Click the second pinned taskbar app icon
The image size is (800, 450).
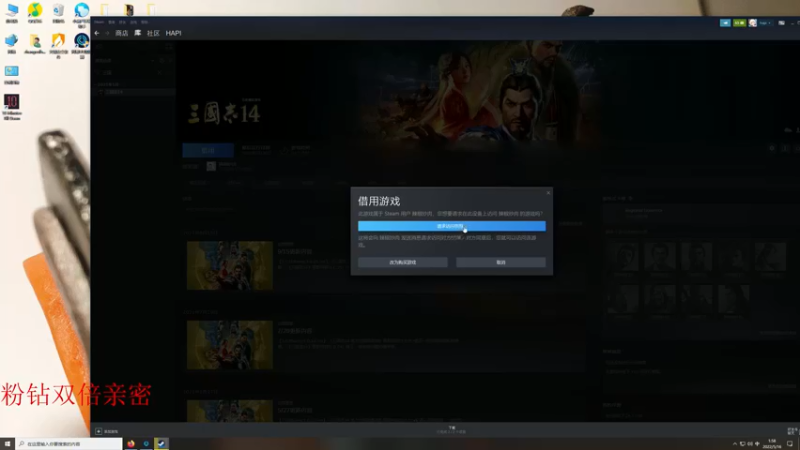pos(146,444)
